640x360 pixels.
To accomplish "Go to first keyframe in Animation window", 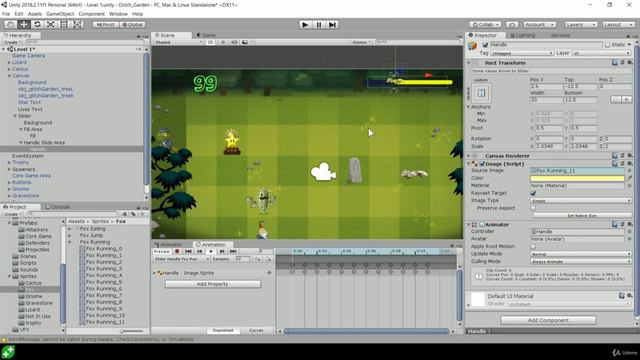I will pos(188,251).
